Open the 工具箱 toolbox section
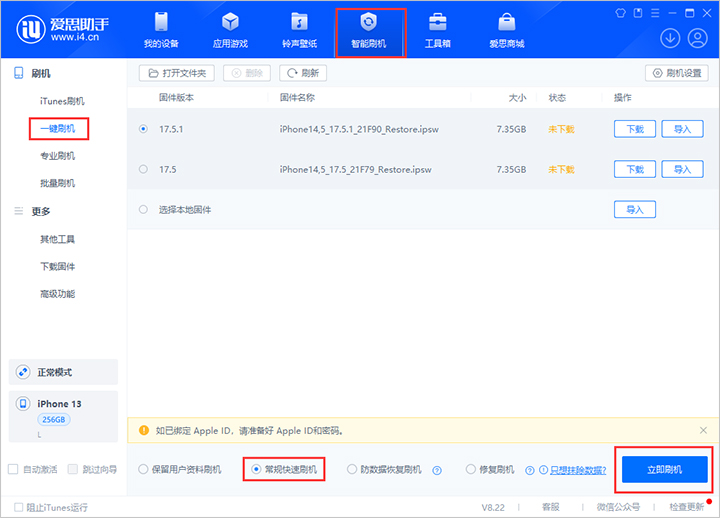The width and height of the screenshot is (720, 518). tap(437, 30)
